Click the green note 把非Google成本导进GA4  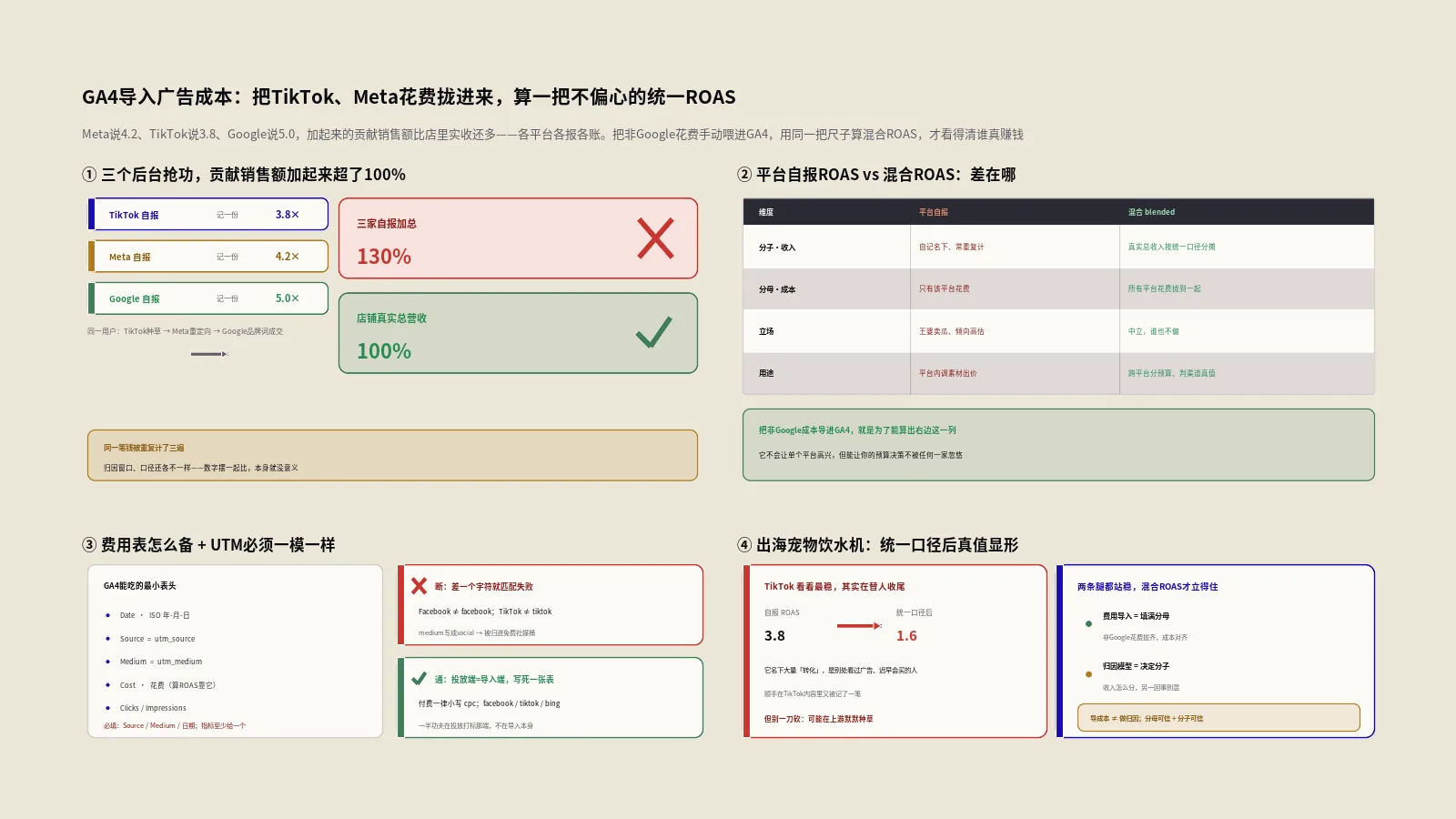click(1058, 445)
